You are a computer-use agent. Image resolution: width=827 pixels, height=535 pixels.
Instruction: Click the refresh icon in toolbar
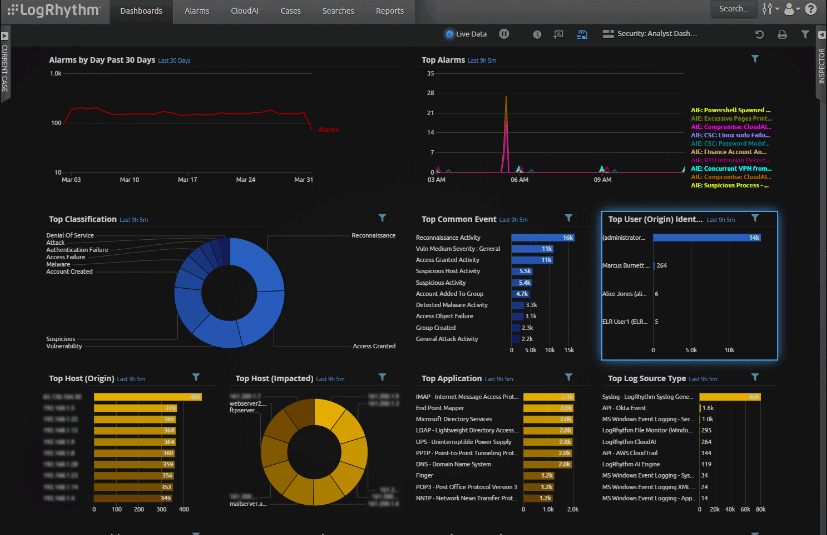click(x=759, y=34)
